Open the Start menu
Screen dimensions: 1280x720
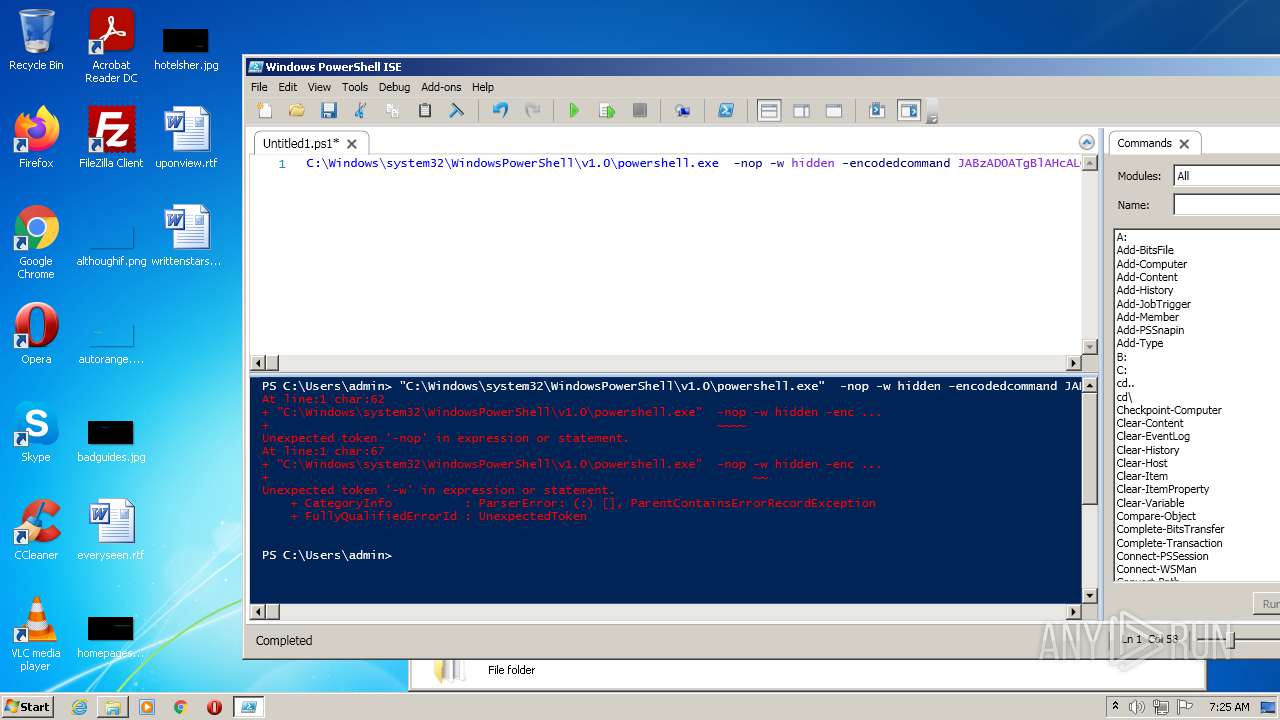(28, 706)
